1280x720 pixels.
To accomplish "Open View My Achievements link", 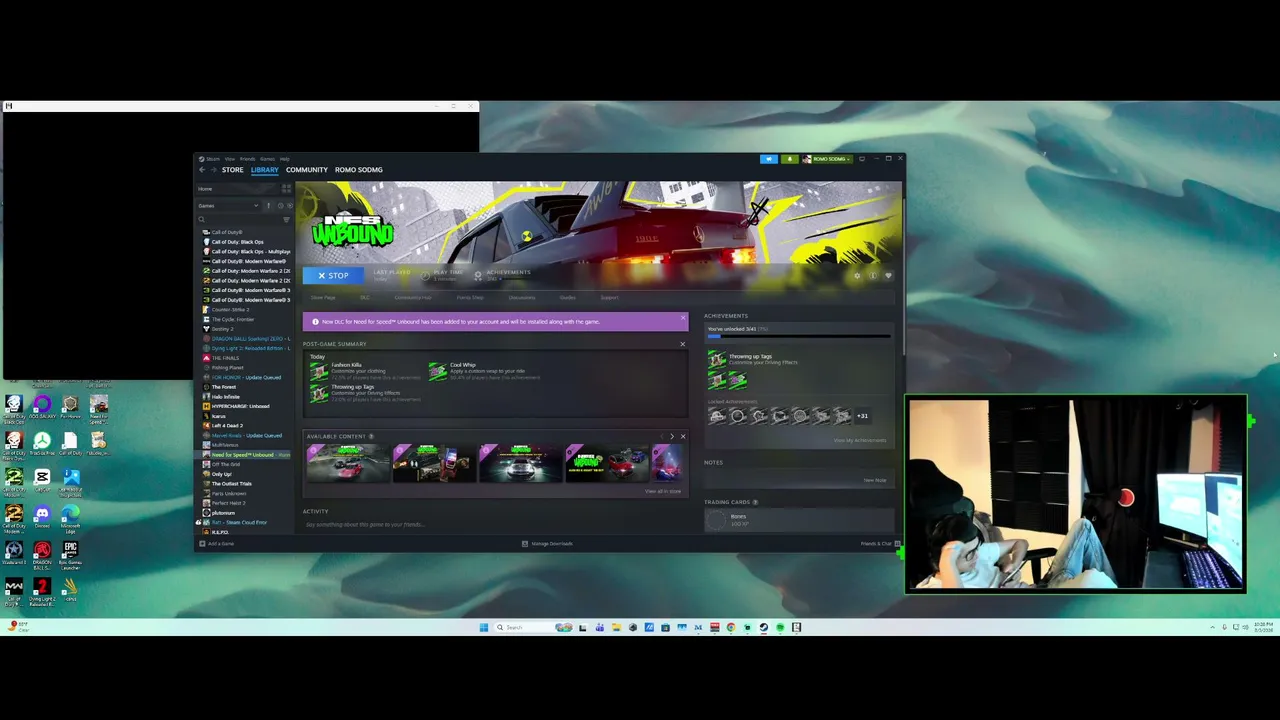I will (x=860, y=441).
